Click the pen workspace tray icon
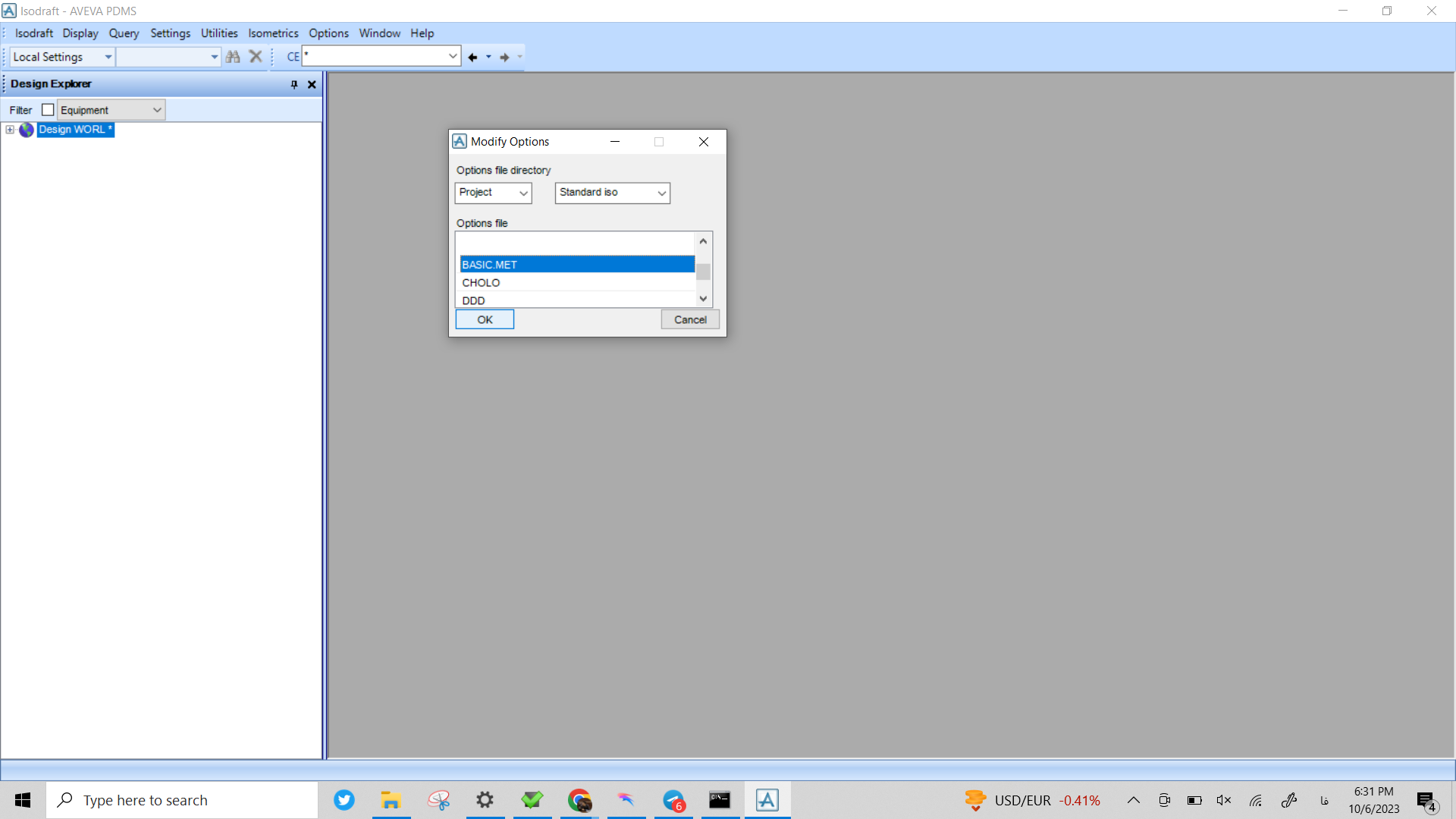 coord(1289,800)
